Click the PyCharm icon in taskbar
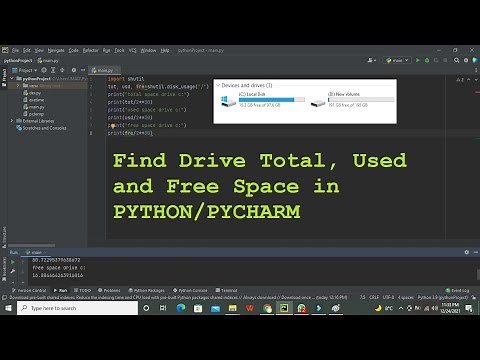The width and height of the screenshot is (480, 360). pyautogui.click(x=284, y=308)
